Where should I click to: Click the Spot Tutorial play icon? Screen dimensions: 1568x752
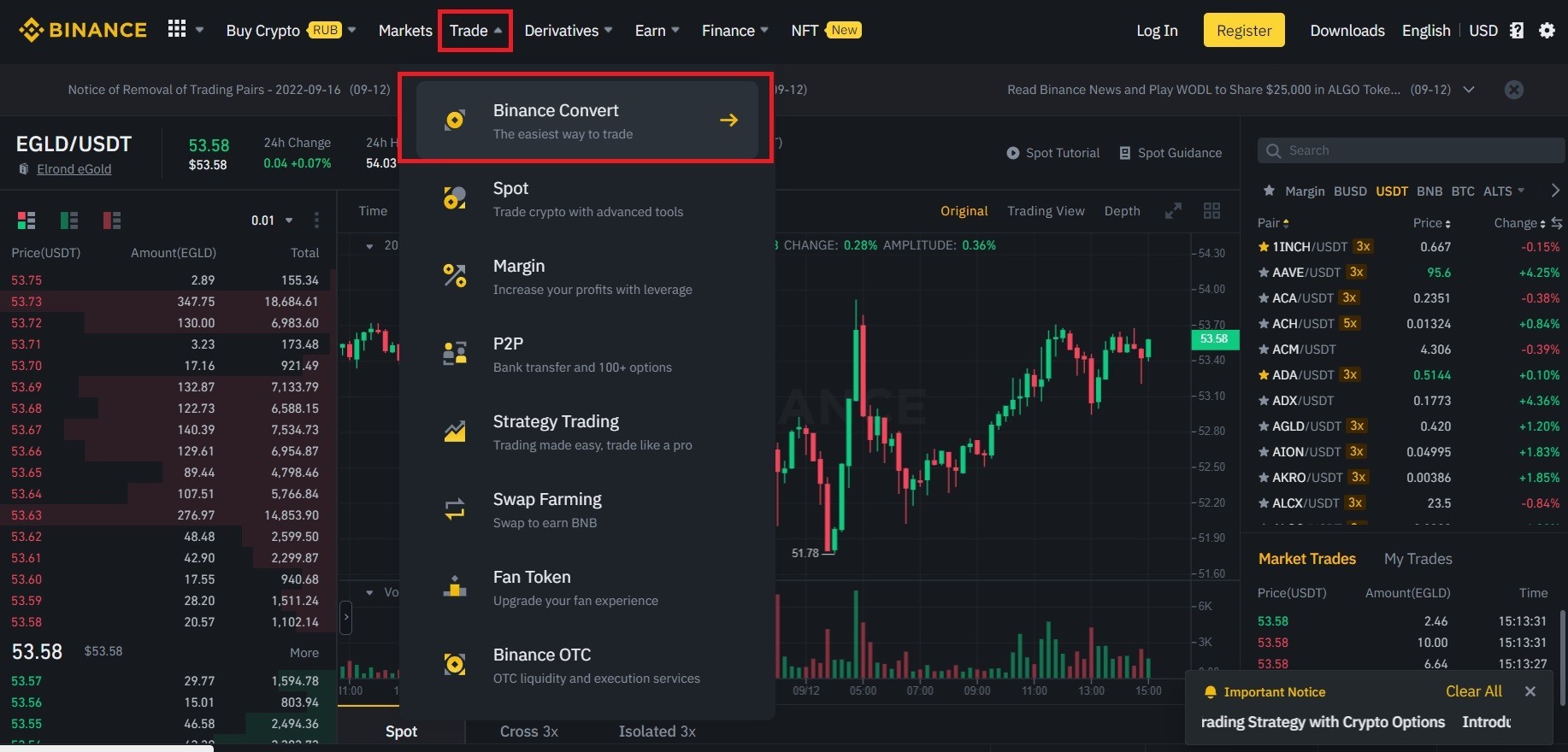[1013, 153]
